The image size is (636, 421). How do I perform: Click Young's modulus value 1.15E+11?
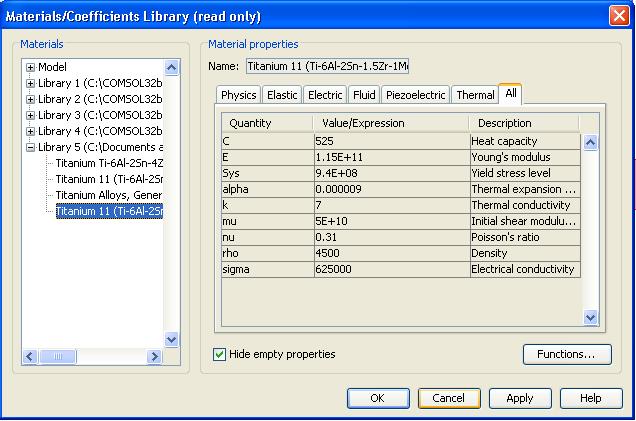click(x=392, y=157)
